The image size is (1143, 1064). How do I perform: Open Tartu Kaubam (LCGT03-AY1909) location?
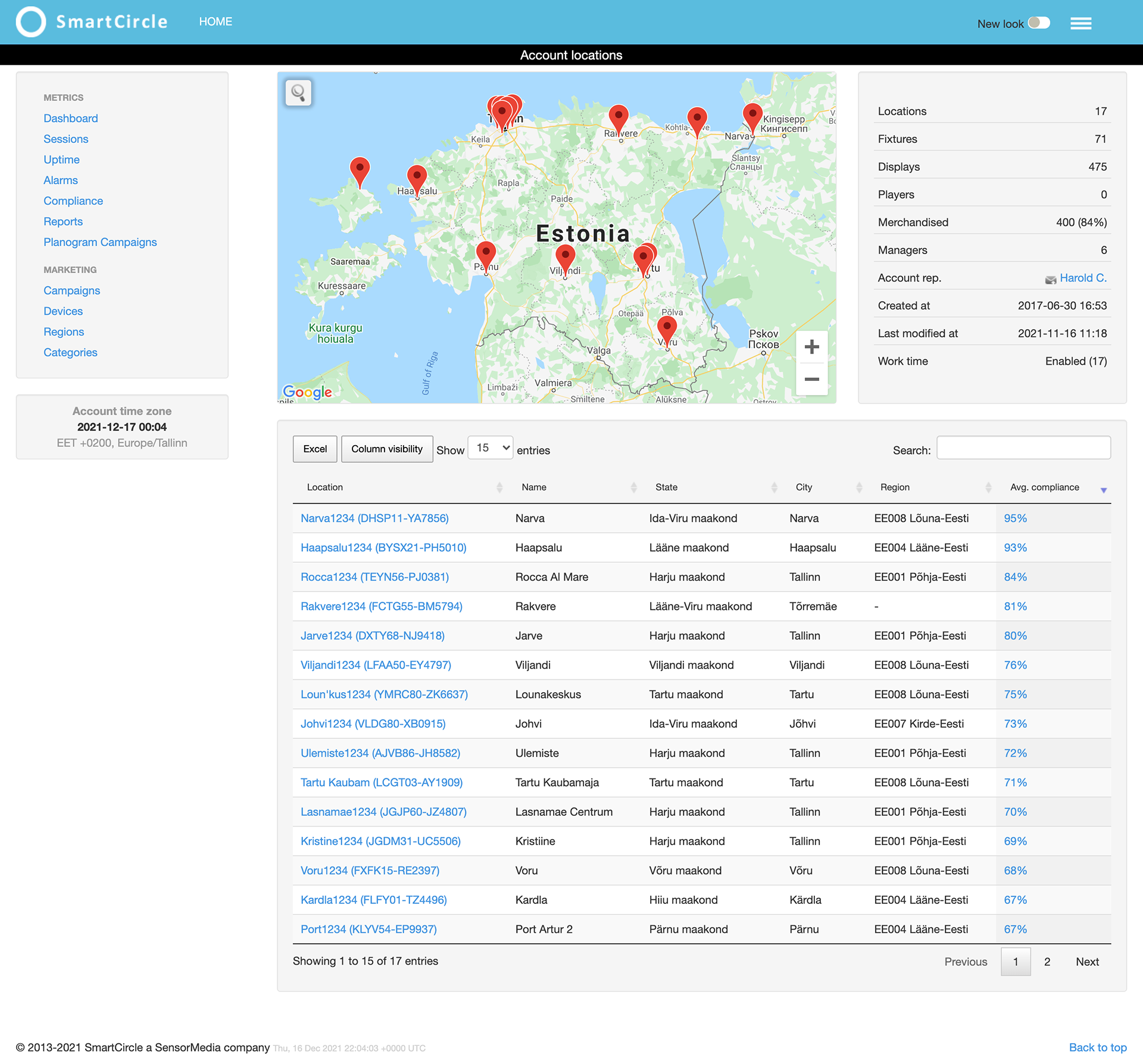382,783
